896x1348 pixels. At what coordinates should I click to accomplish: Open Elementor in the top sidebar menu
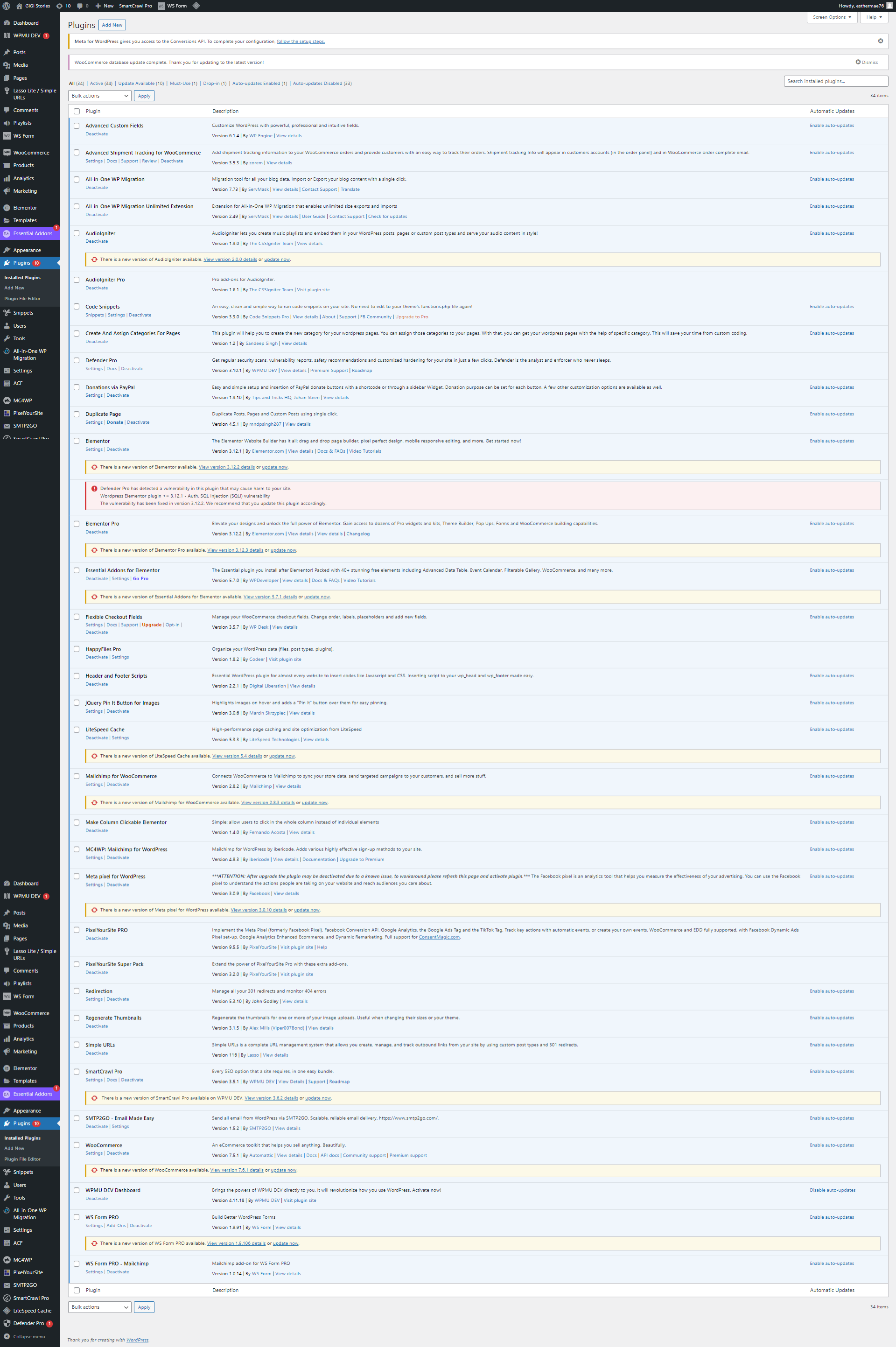(x=25, y=207)
